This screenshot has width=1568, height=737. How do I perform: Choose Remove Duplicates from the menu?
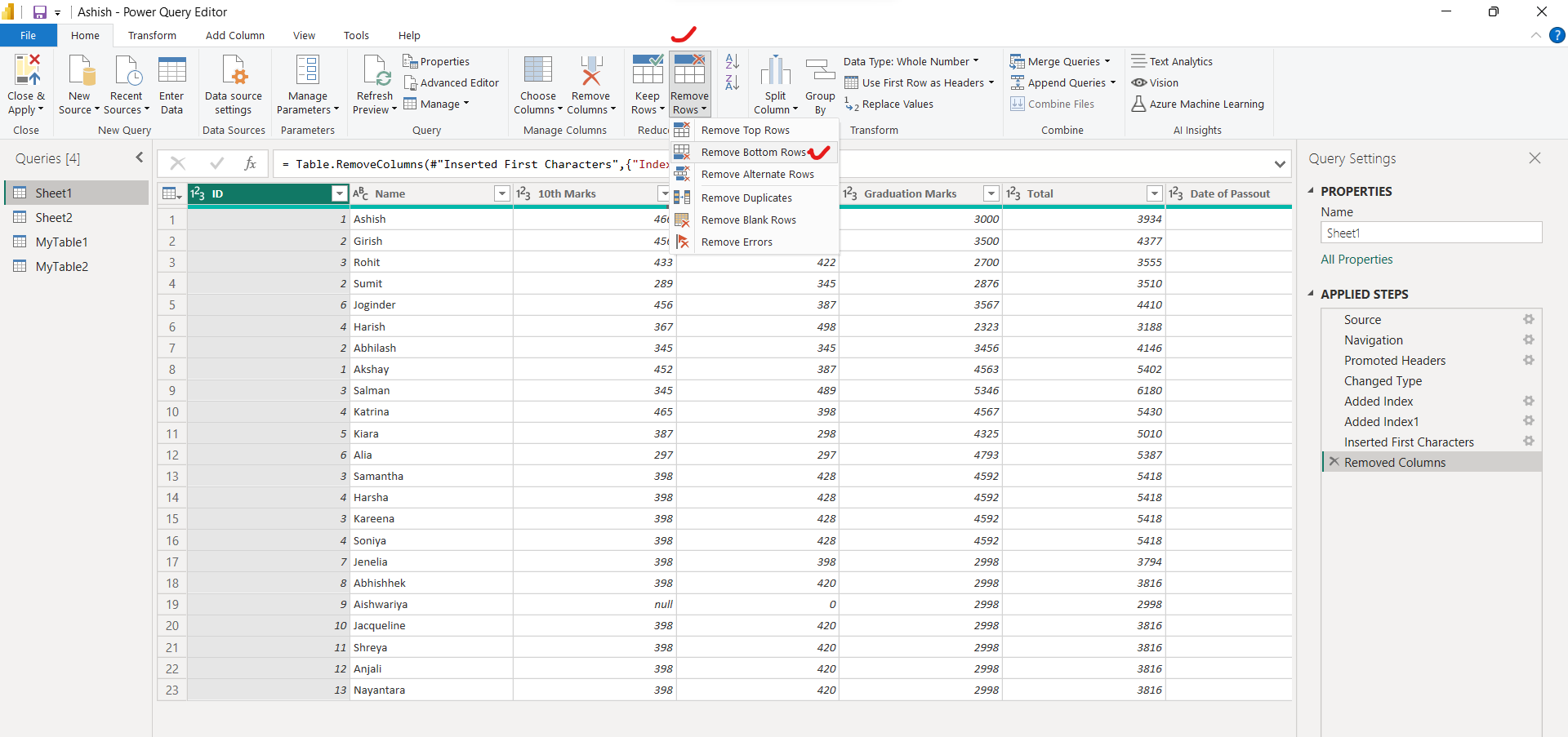pyautogui.click(x=746, y=198)
